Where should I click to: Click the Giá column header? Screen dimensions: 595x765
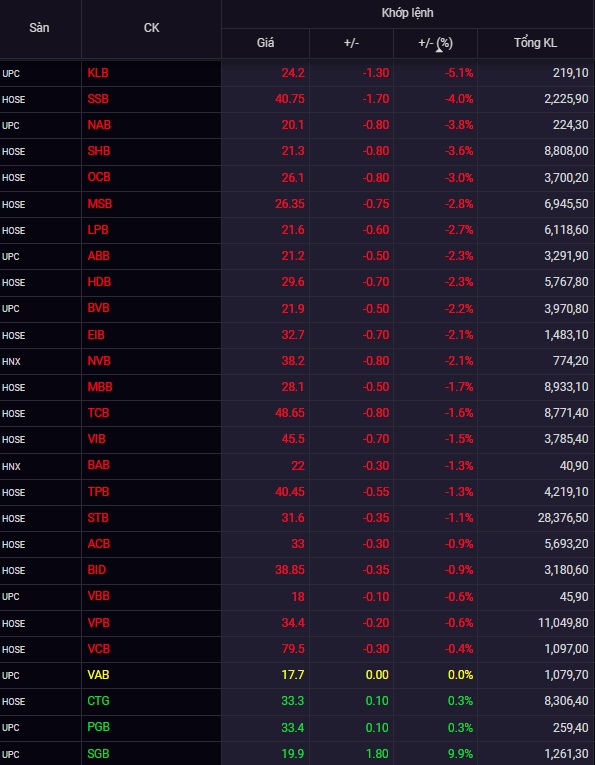point(265,43)
